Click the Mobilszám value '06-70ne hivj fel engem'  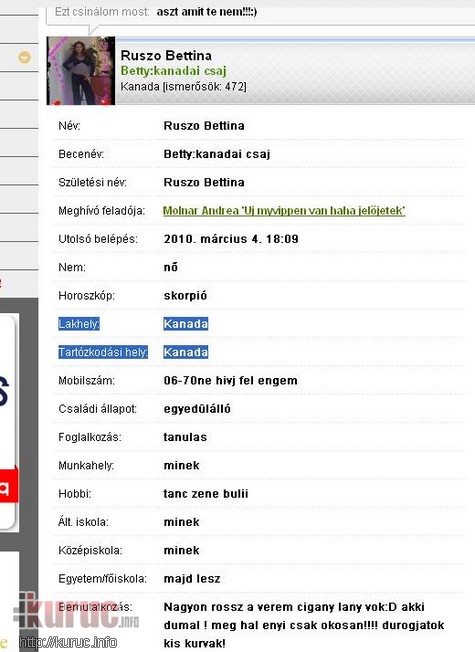click(x=230, y=380)
